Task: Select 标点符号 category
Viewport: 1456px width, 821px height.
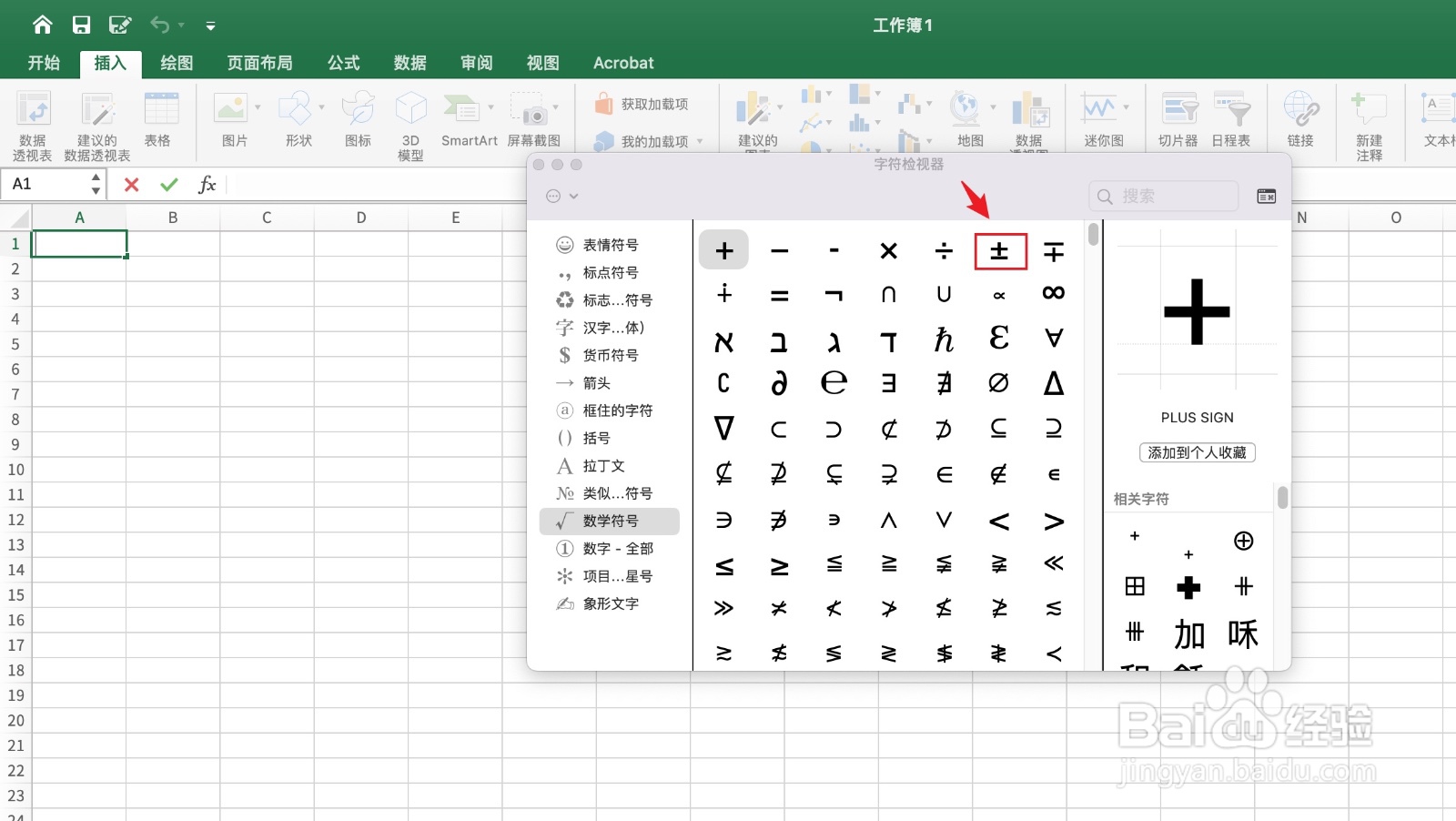Action: pyautogui.click(x=610, y=272)
